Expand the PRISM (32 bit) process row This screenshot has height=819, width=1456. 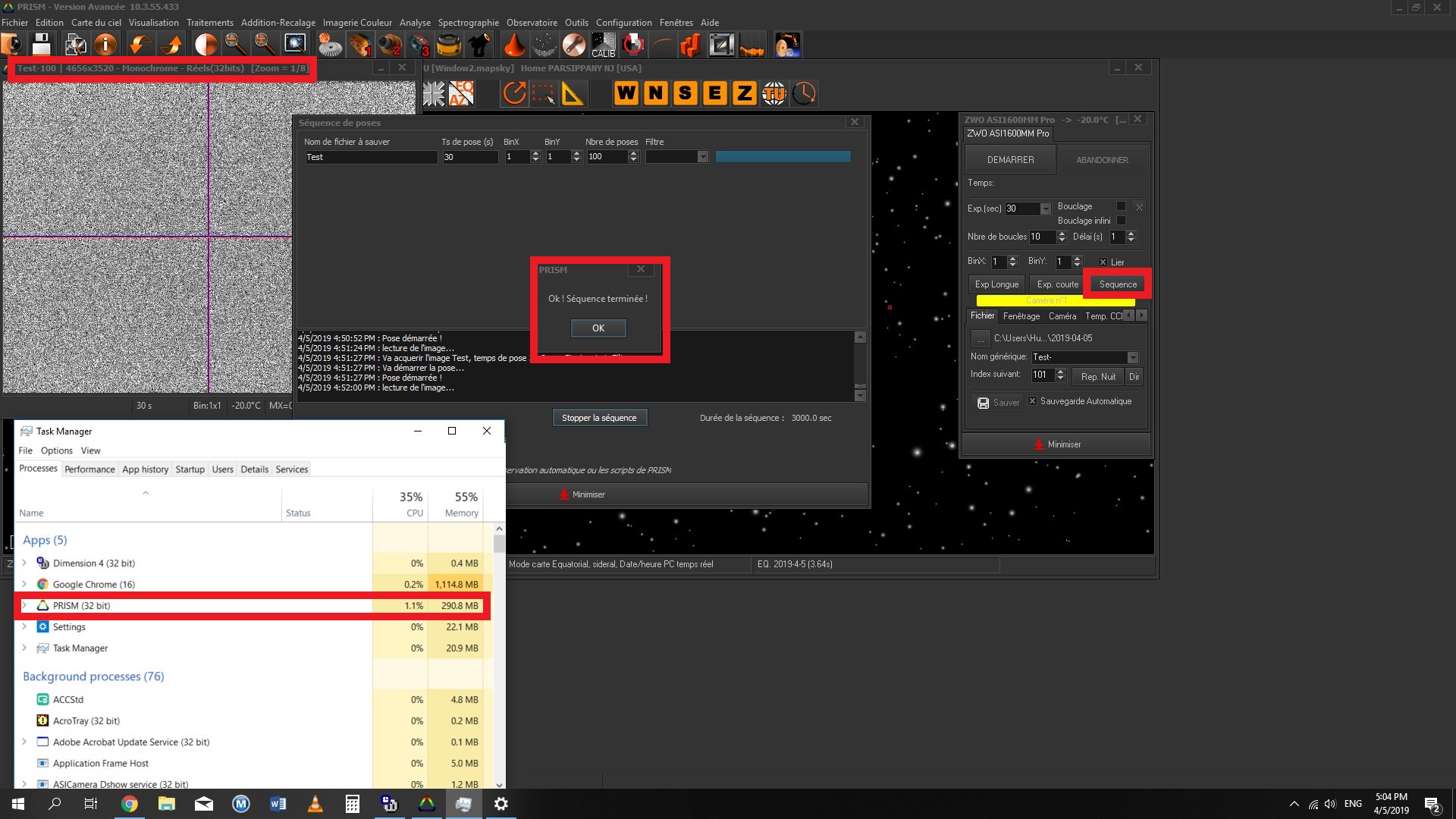point(24,605)
